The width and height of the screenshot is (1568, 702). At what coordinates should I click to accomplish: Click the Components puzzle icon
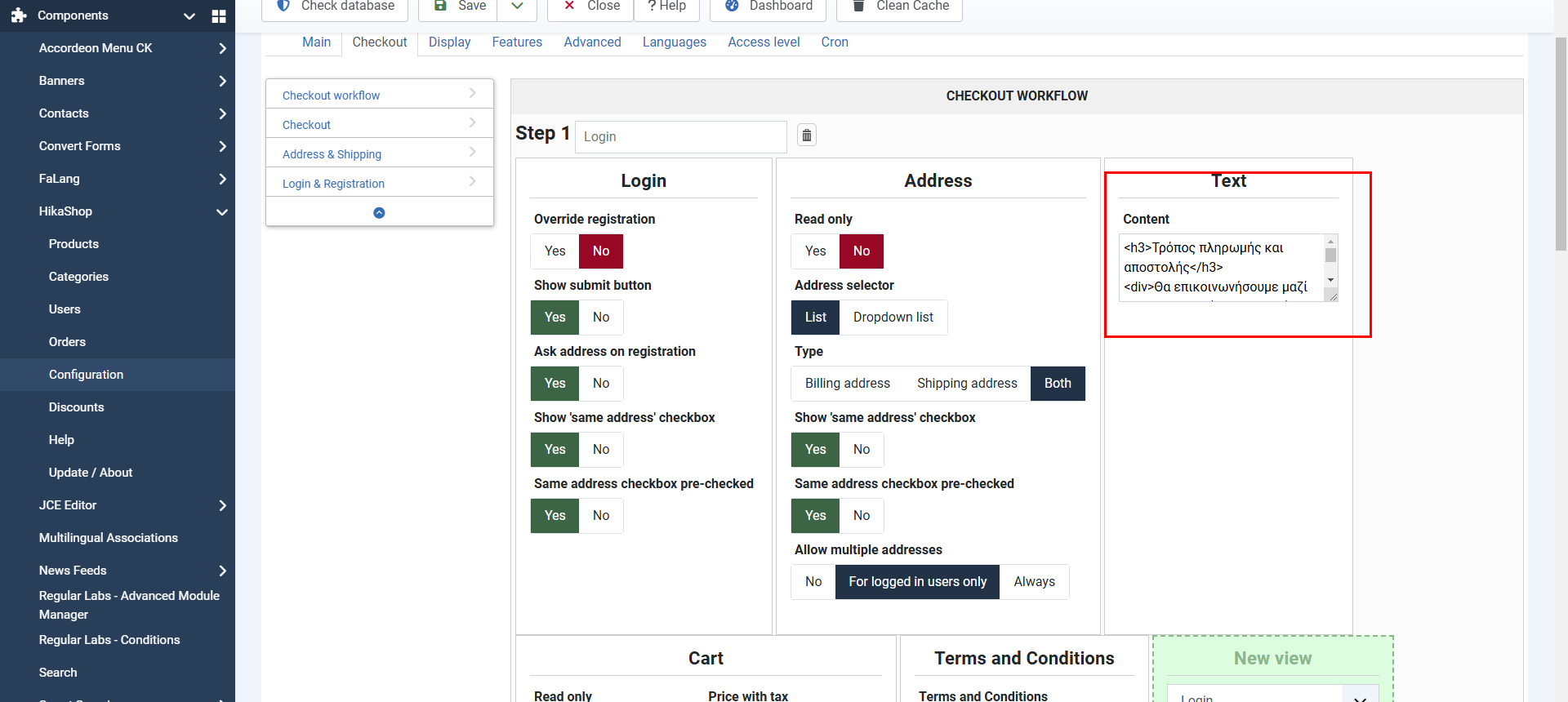(19, 16)
